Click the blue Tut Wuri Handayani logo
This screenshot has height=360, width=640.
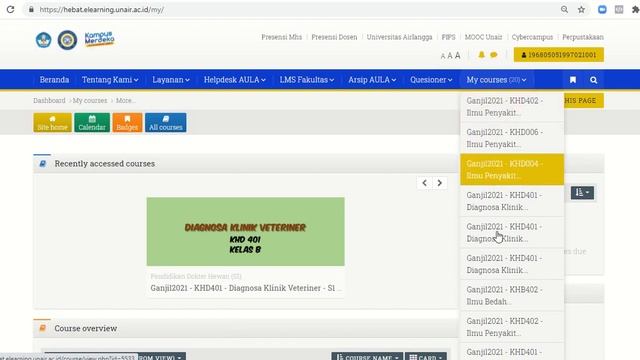point(44,40)
